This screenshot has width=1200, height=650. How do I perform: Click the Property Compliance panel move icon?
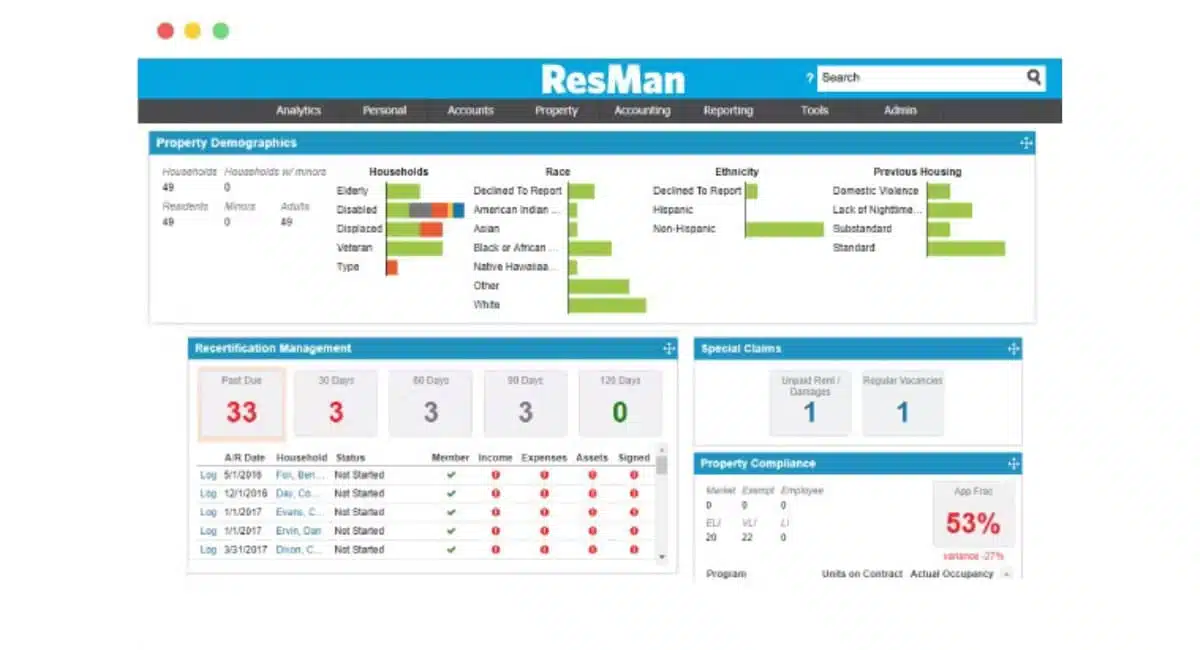[1012, 464]
